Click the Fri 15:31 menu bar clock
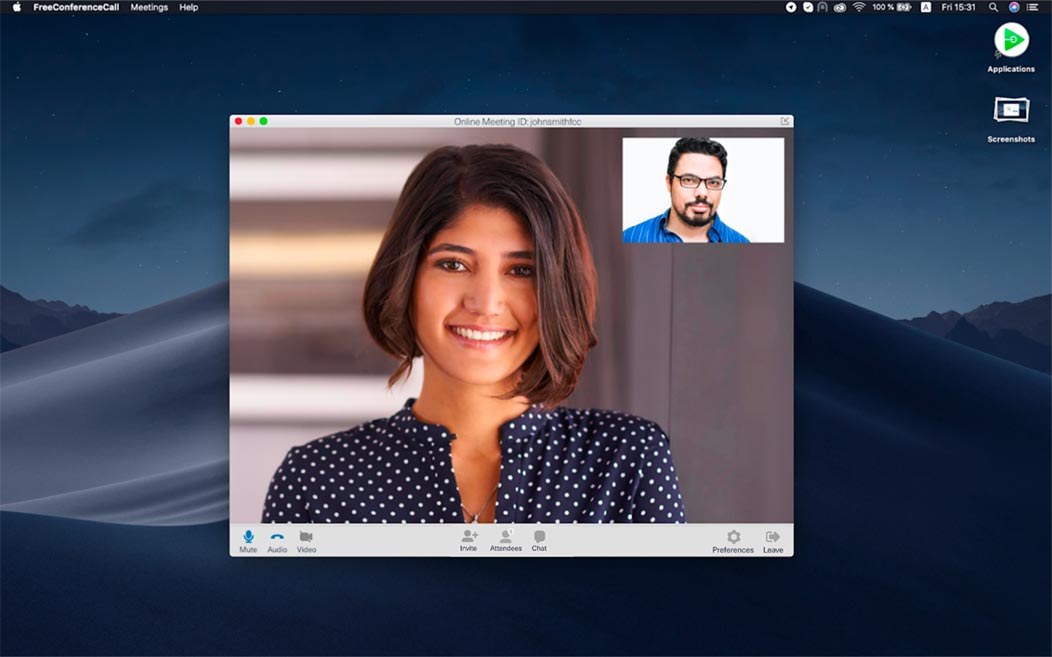 point(959,7)
